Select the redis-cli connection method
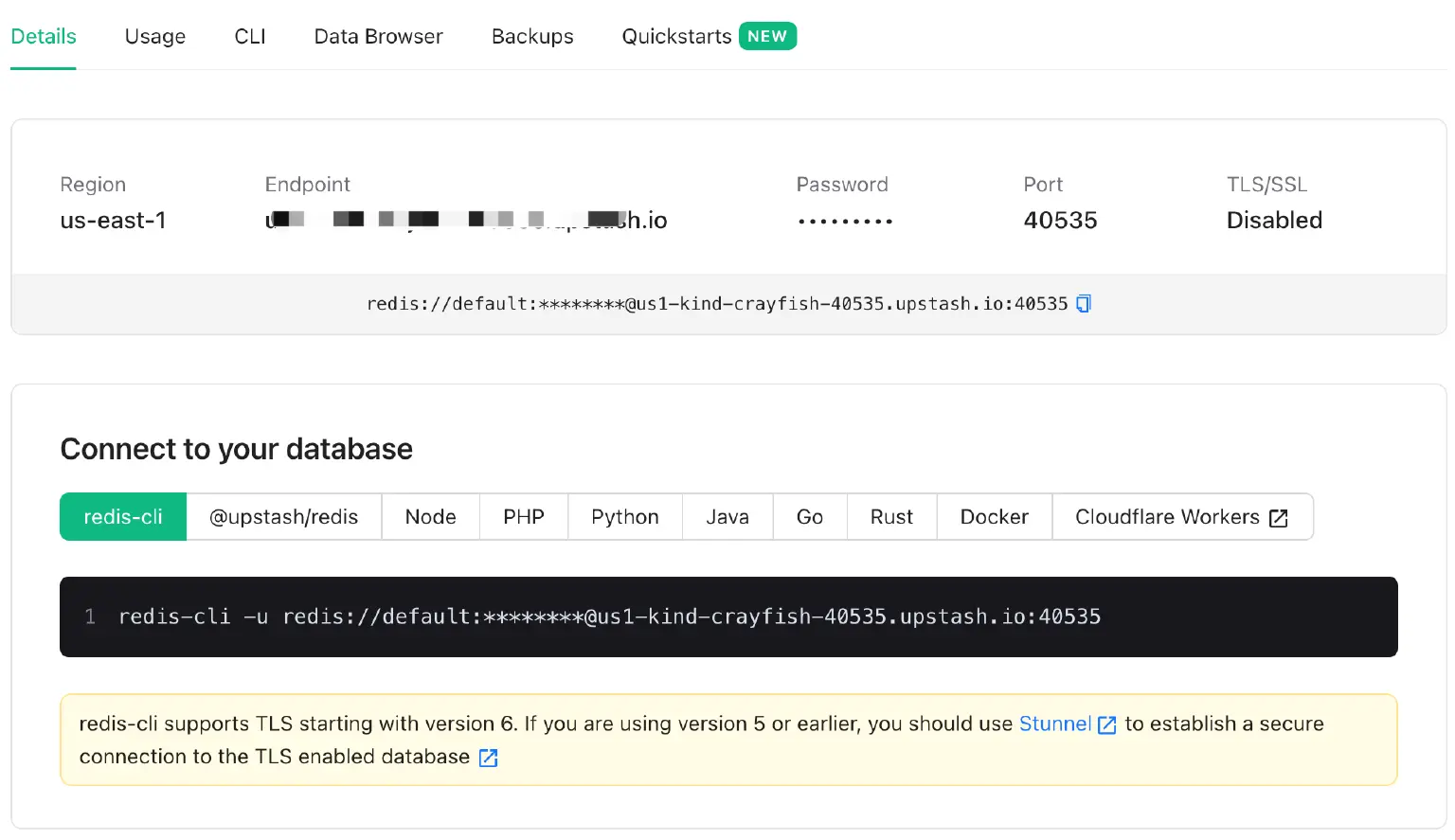 pos(123,517)
